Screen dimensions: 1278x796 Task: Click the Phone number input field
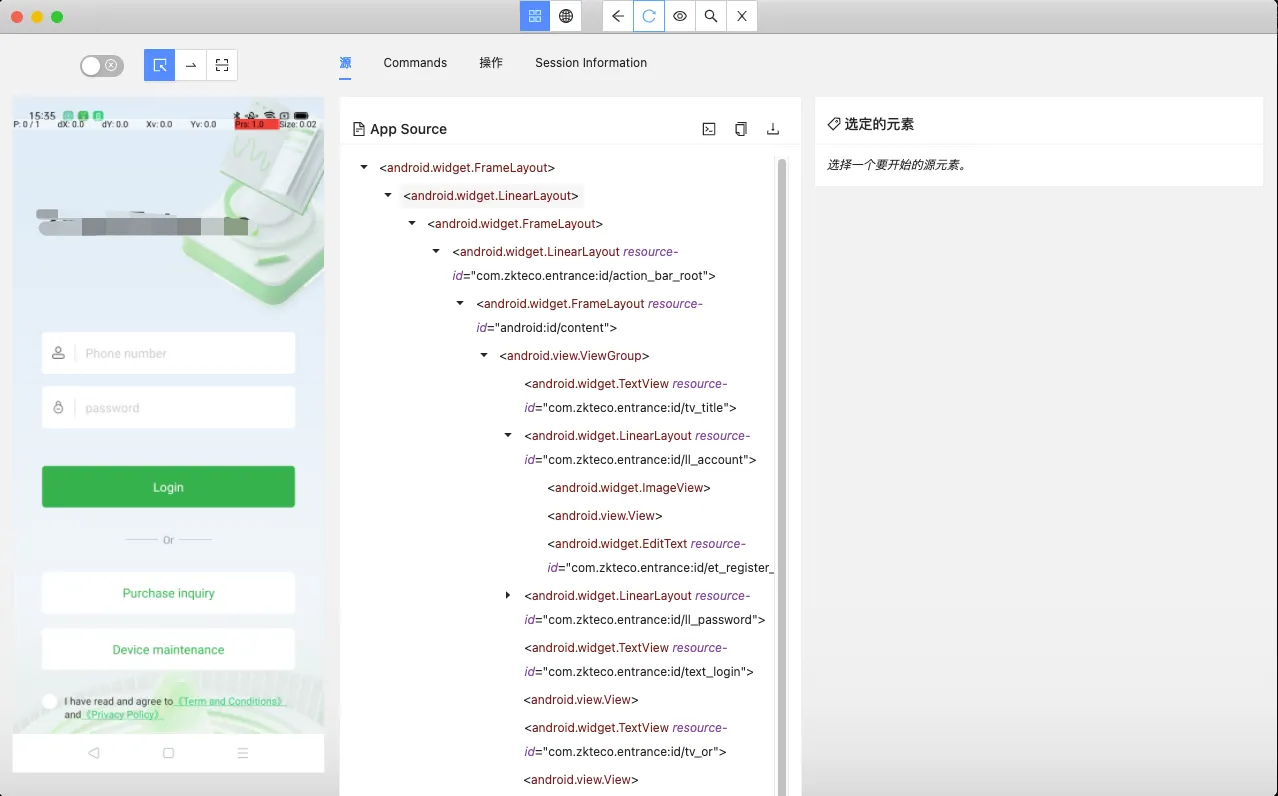coord(185,353)
